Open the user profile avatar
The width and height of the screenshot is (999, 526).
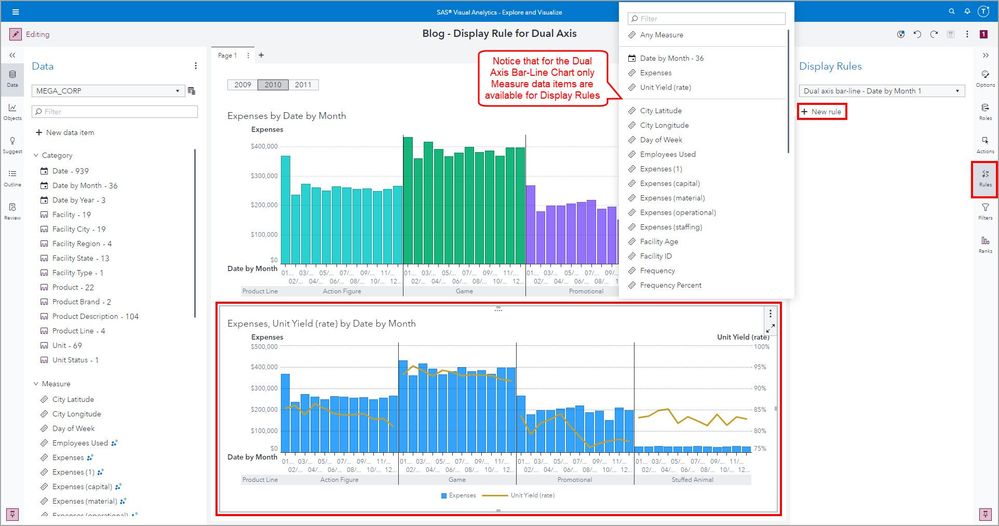(984, 11)
